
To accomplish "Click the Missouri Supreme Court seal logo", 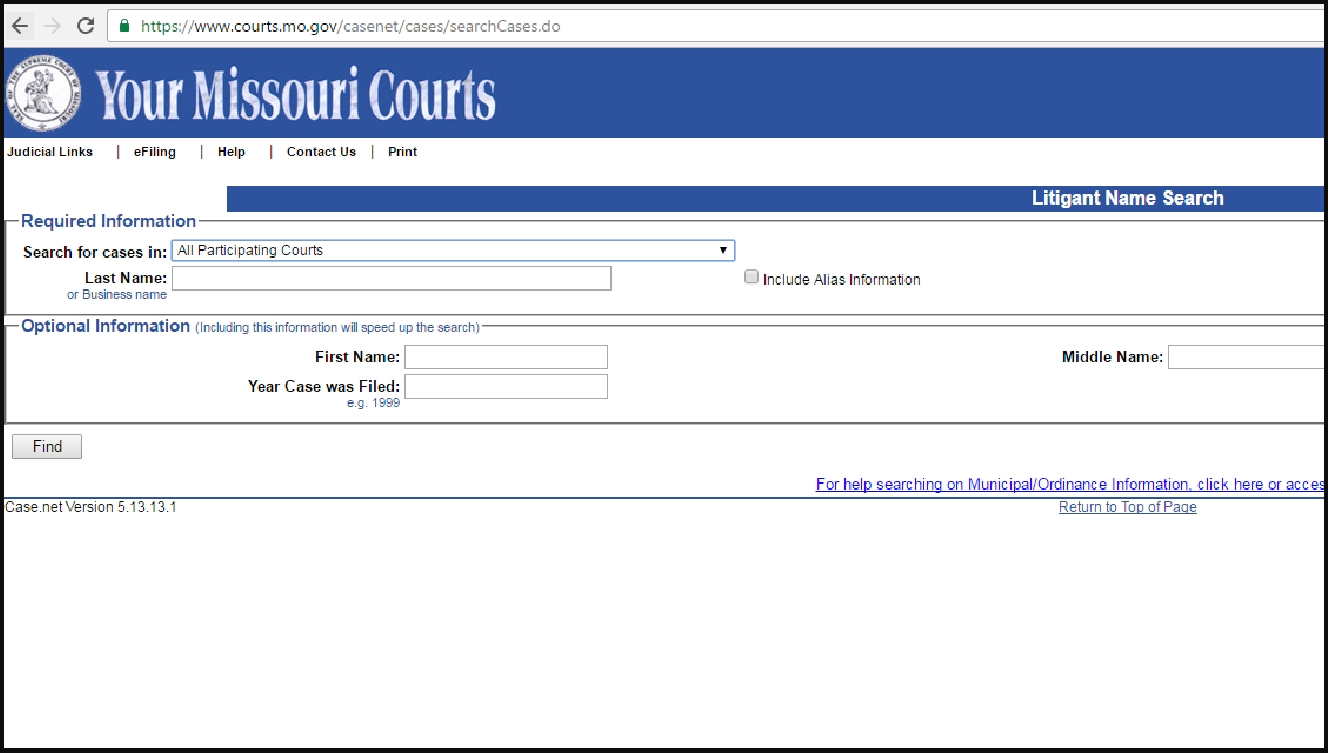I will point(42,93).
